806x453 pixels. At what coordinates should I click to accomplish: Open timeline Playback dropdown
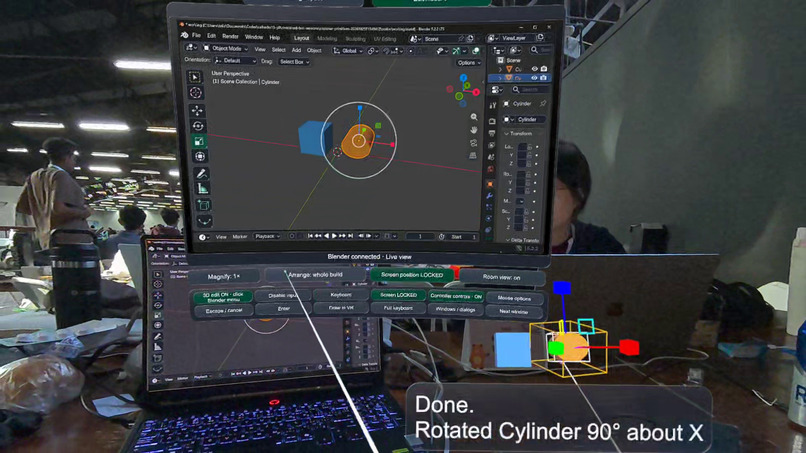pyautogui.click(x=267, y=237)
